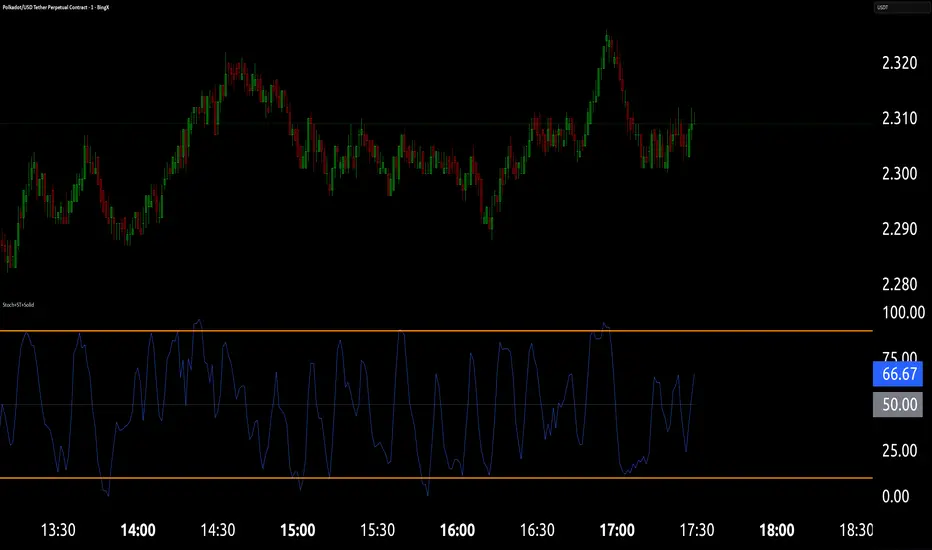Open the USDT currency selector
The width and height of the screenshot is (932, 550).
[902, 8]
